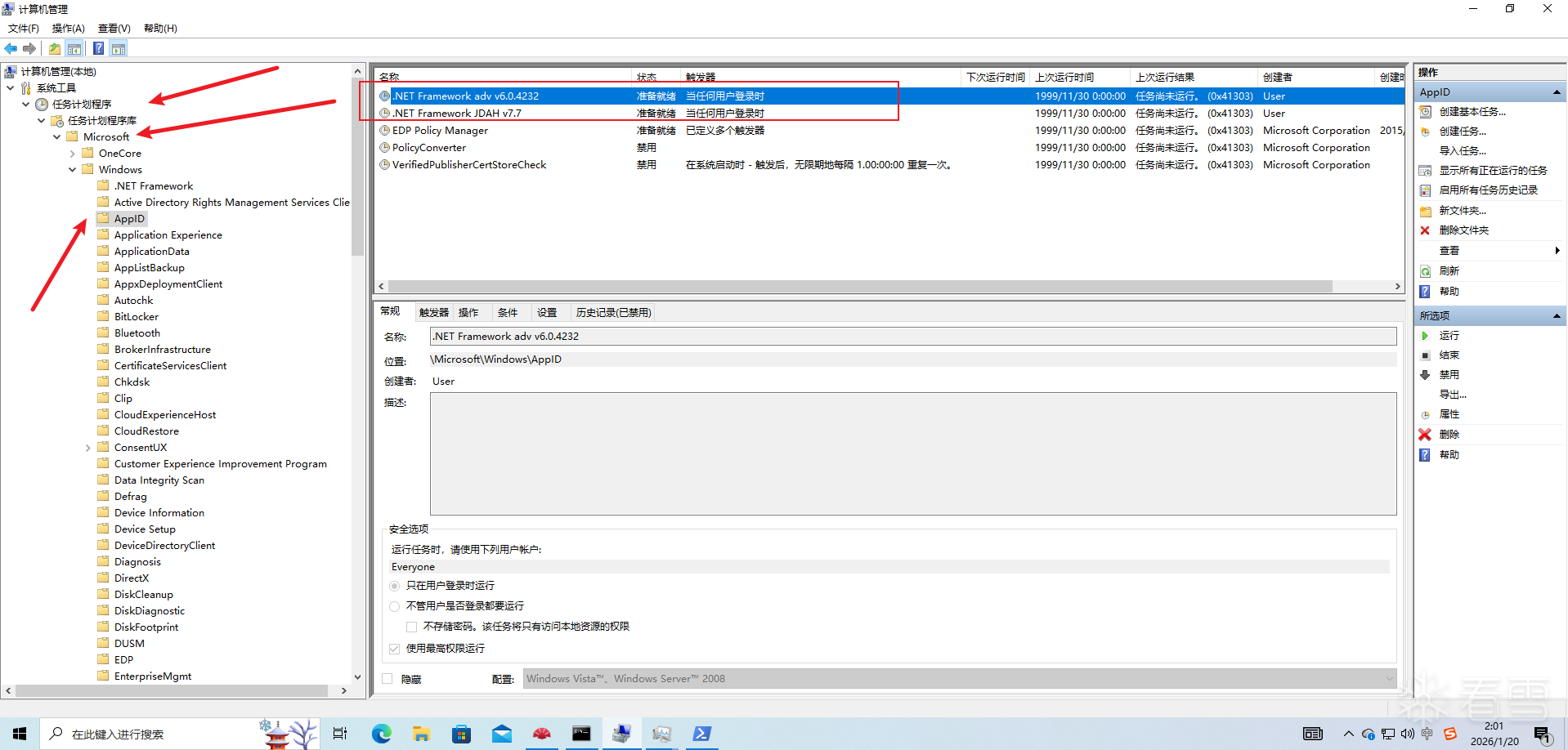Open the 配置 dropdown showing Windows Vista
This screenshot has height=750, width=1568.
[959, 679]
